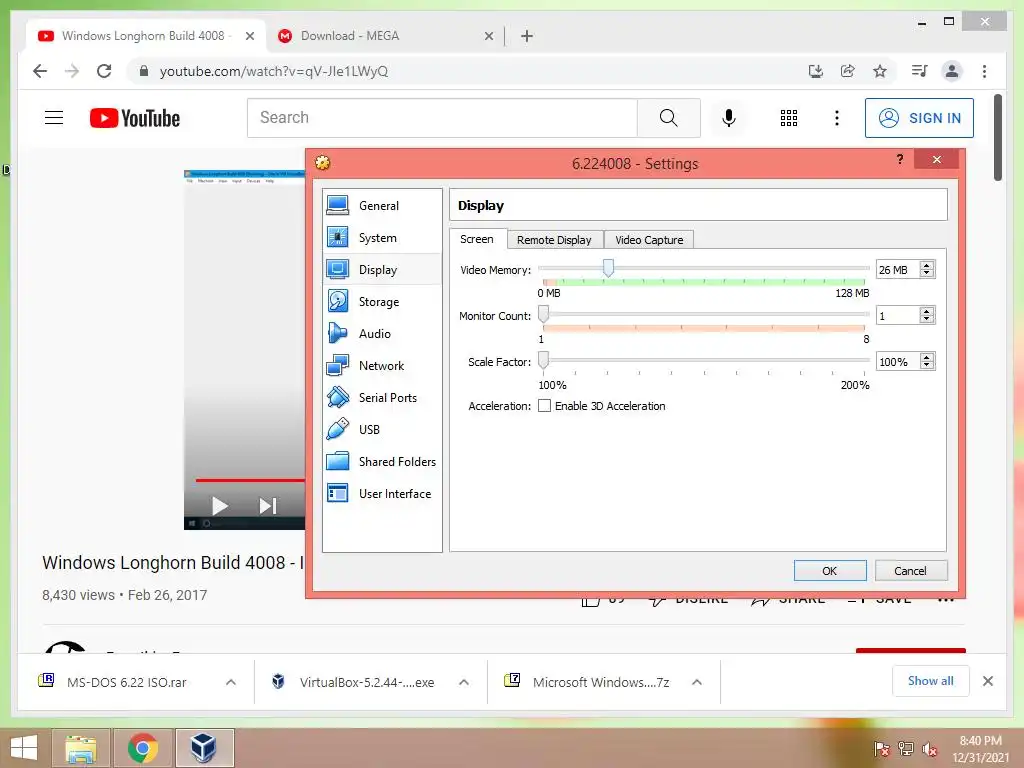Open YouTube apps grid icon

[789, 118]
